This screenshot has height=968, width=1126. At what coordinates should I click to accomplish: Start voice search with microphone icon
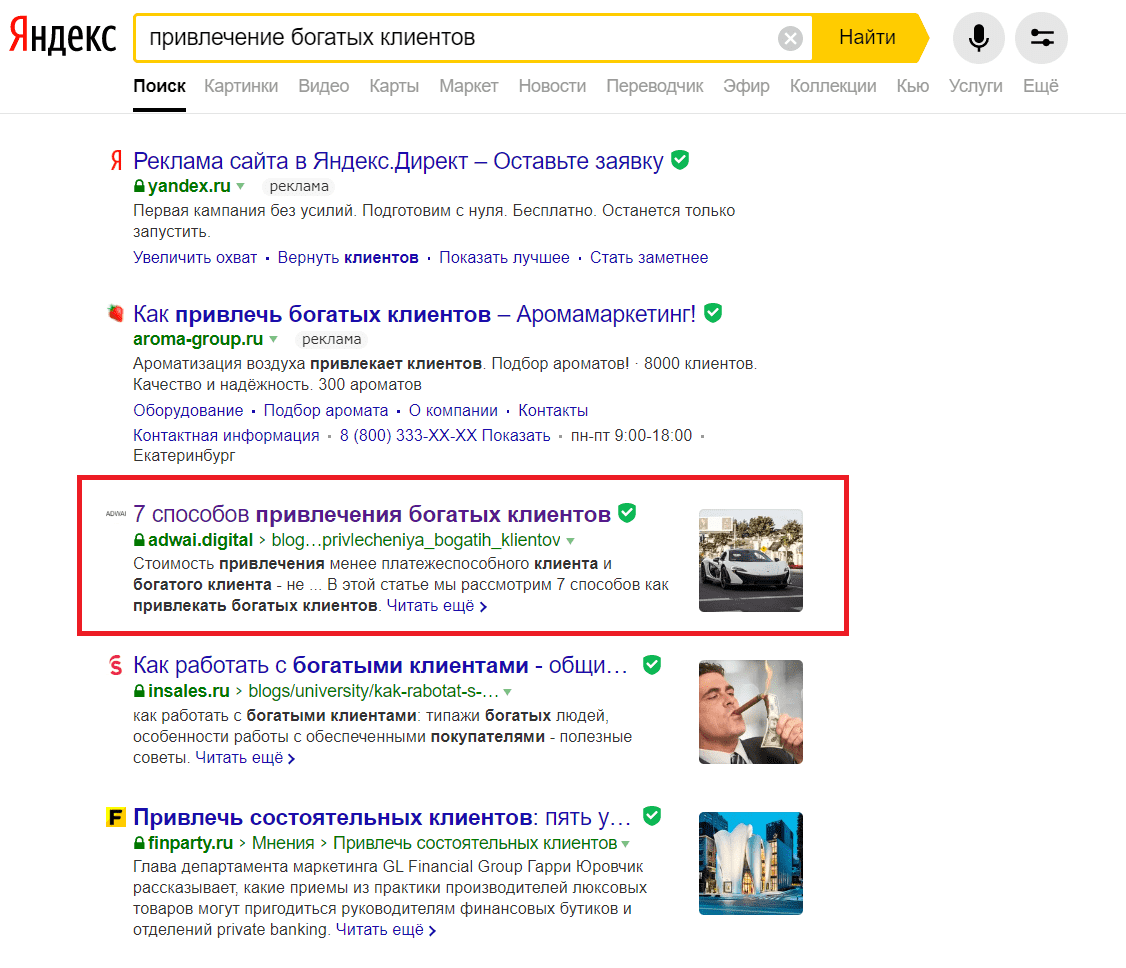click(x=978, y=37)
